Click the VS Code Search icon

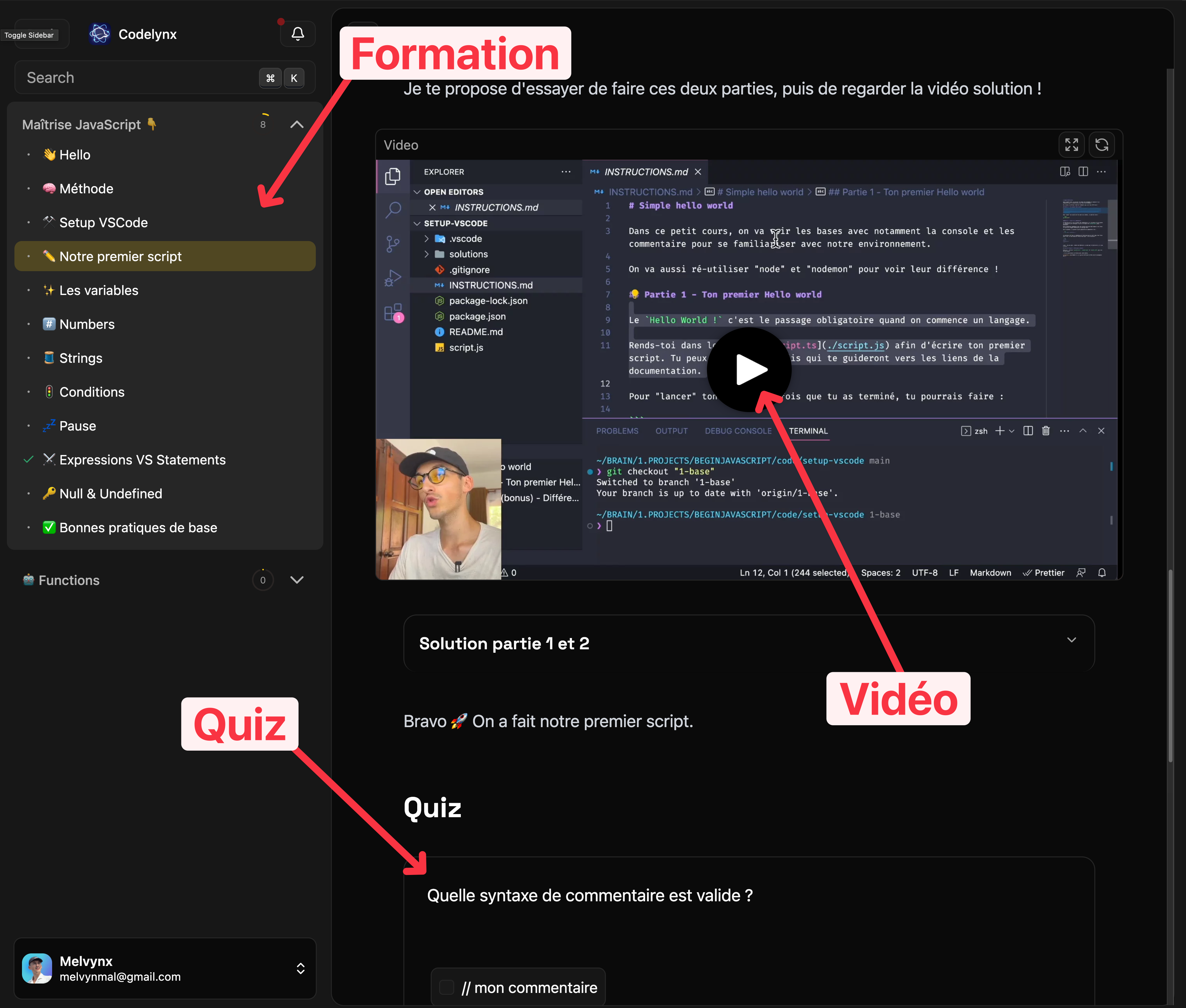click(x=393, y=210)
